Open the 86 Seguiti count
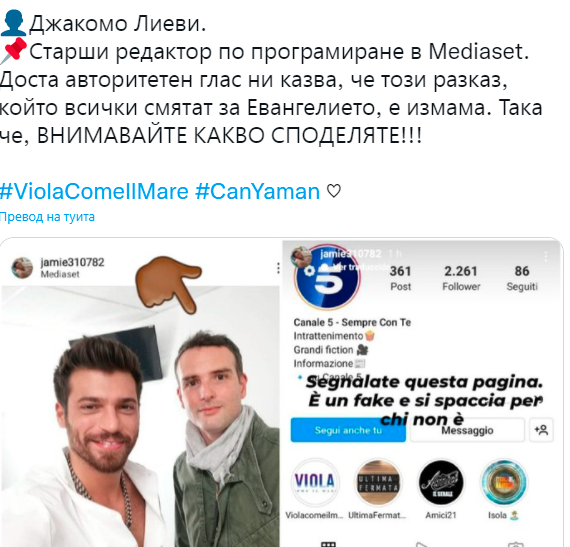The height and width of the screenshot is (547, 570). click(x=522, y=278)
